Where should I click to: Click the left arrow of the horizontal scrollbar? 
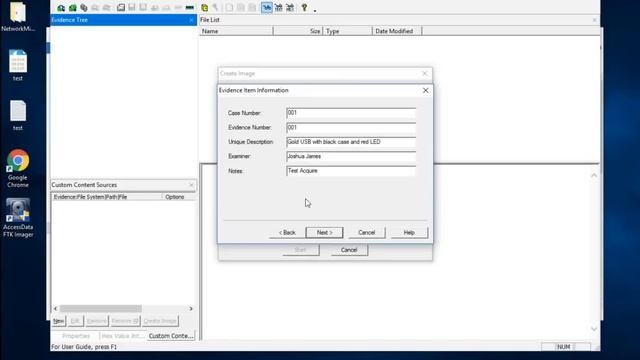pyautogui.click(x=56, y=309)
